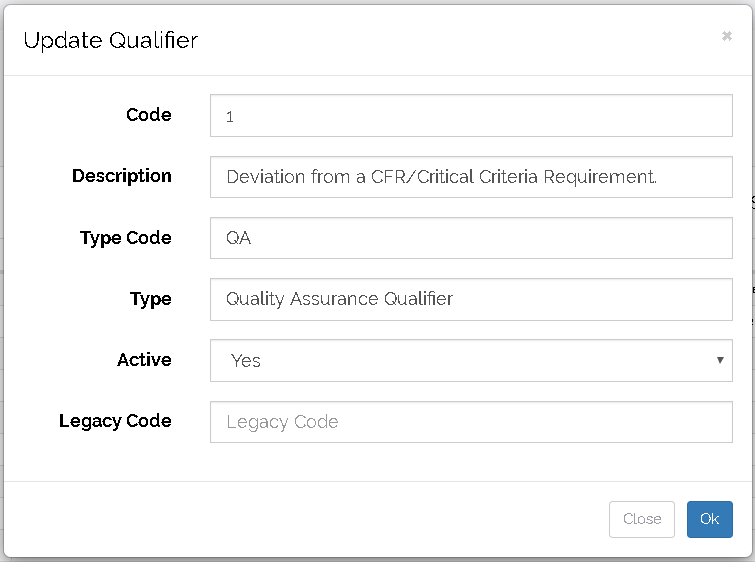
Task: Click the Code input field
Action: [471, 116]
